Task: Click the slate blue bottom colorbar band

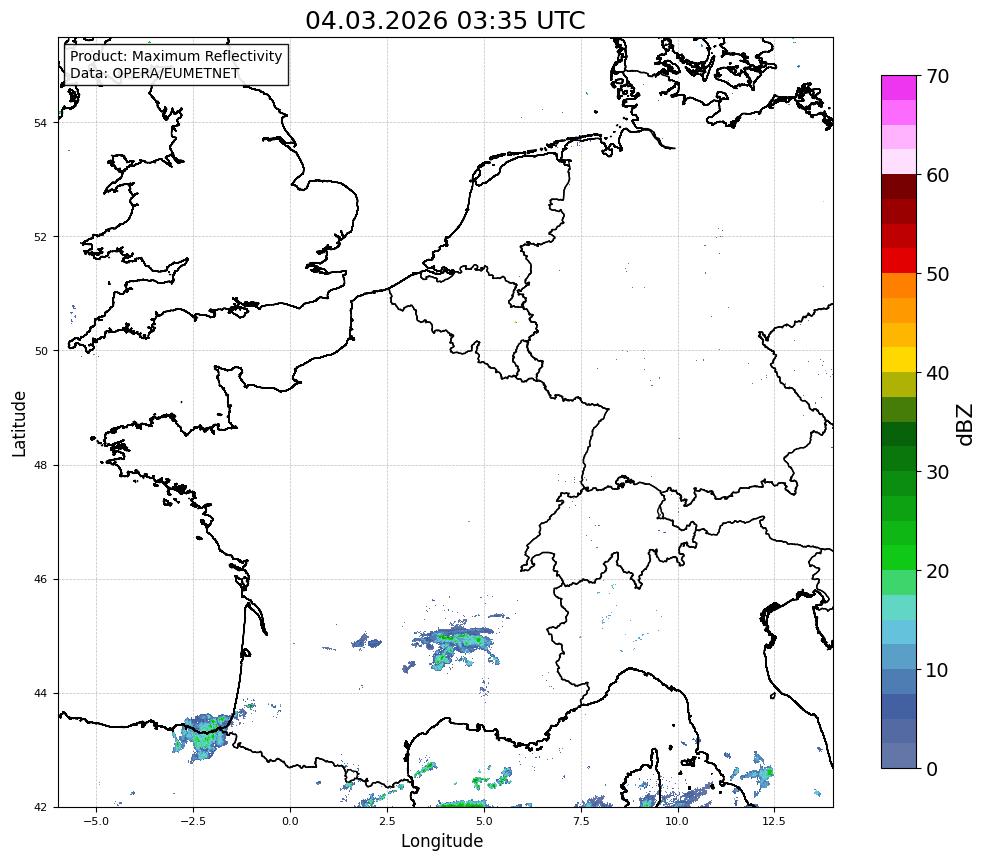Action: [x=899, y=756]
